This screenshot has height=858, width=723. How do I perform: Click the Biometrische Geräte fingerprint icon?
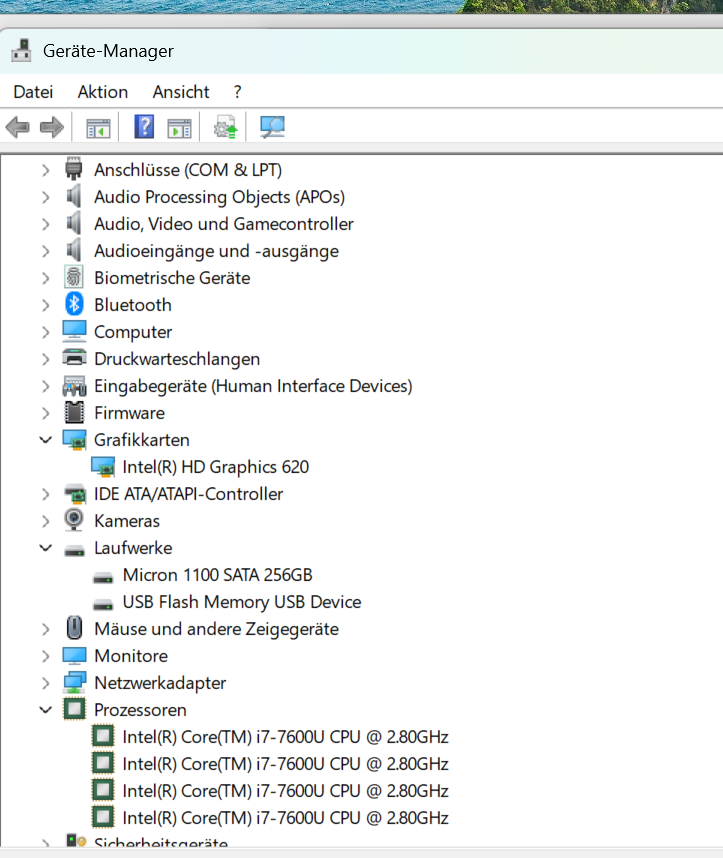[74, 277]
